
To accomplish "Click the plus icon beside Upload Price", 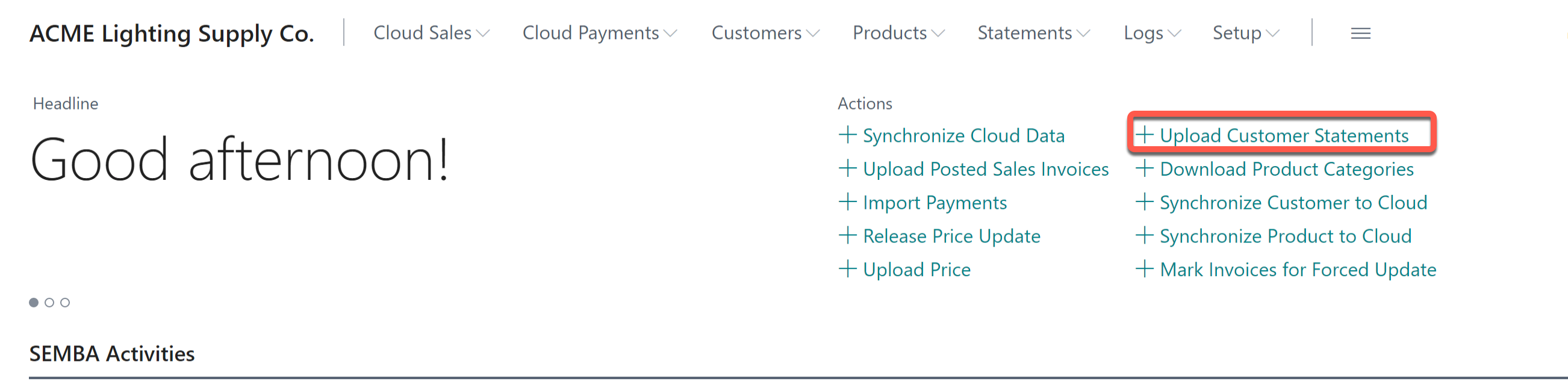I will (x=848, y=269).
